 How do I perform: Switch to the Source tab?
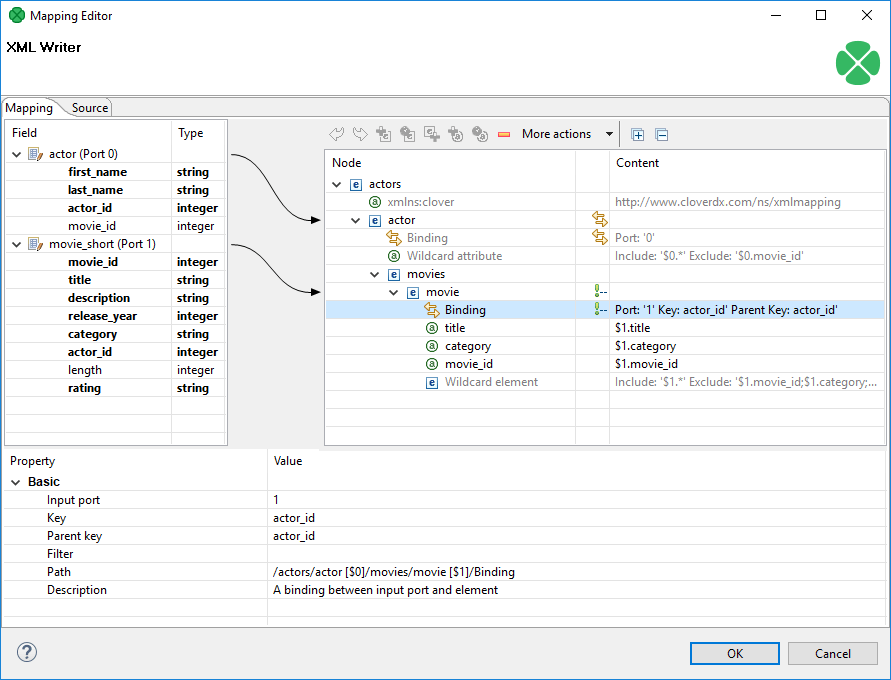point(90,108)
